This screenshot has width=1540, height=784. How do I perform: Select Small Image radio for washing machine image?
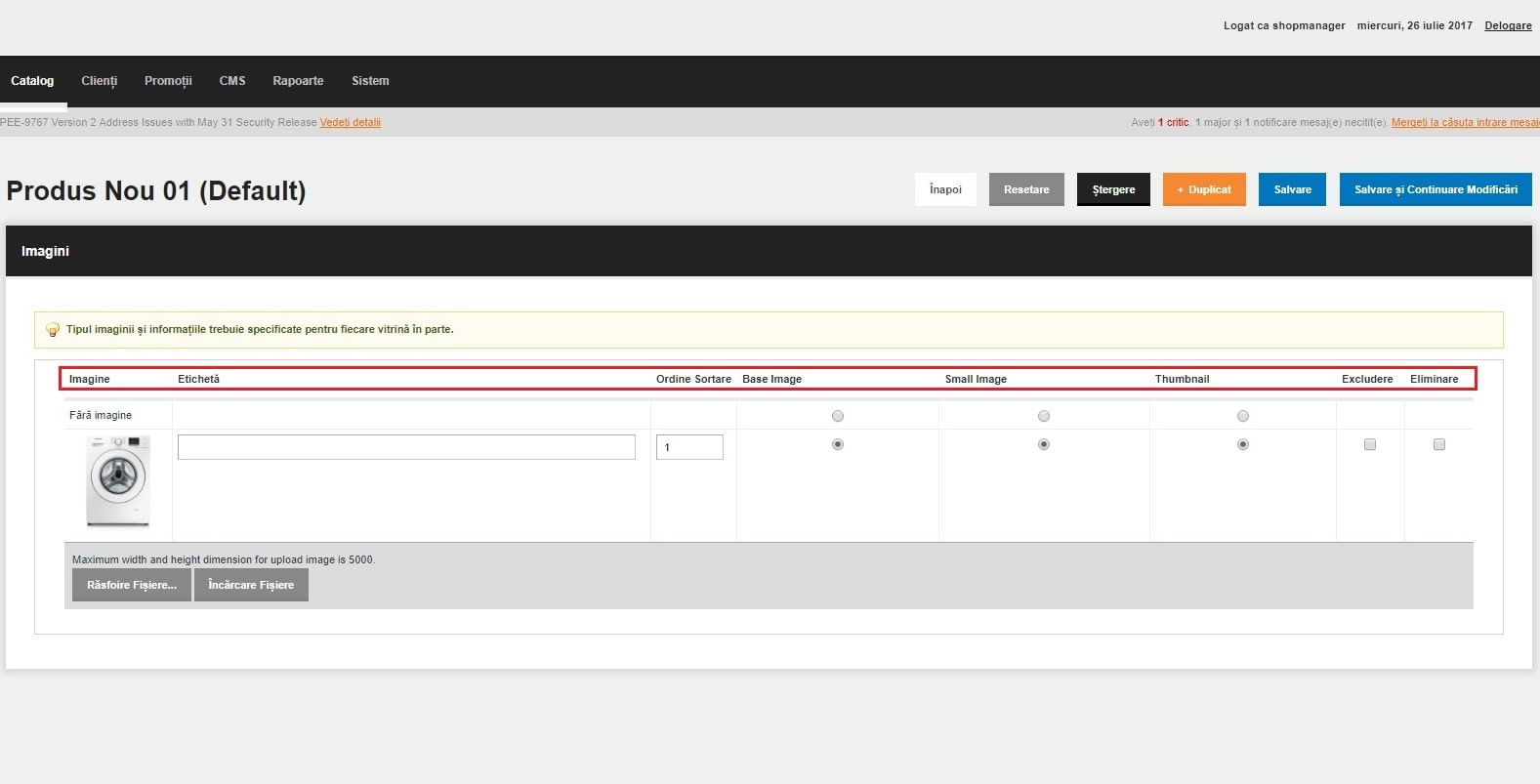coord(1044,444)
